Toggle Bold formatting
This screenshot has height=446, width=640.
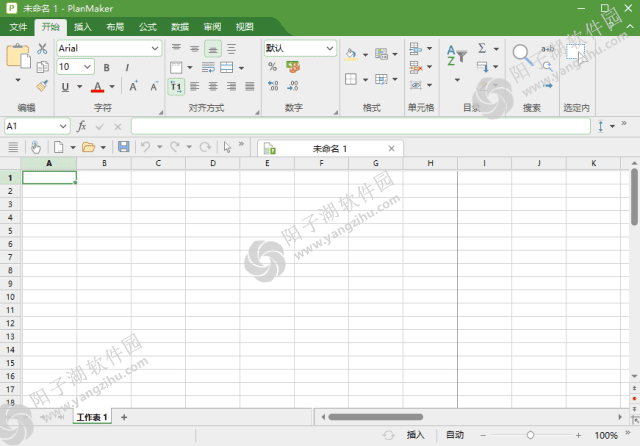point(107,67)
